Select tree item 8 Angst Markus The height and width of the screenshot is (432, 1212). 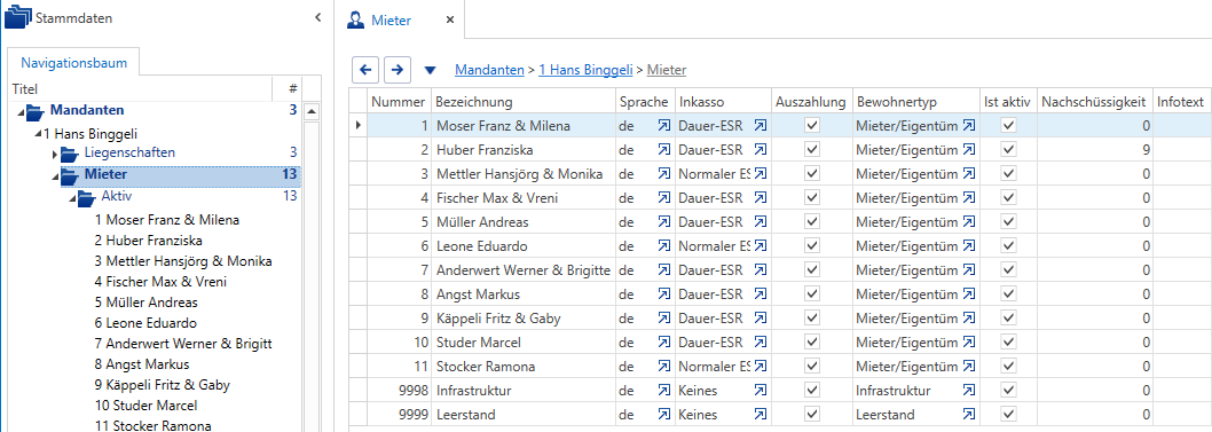(142, 364)
